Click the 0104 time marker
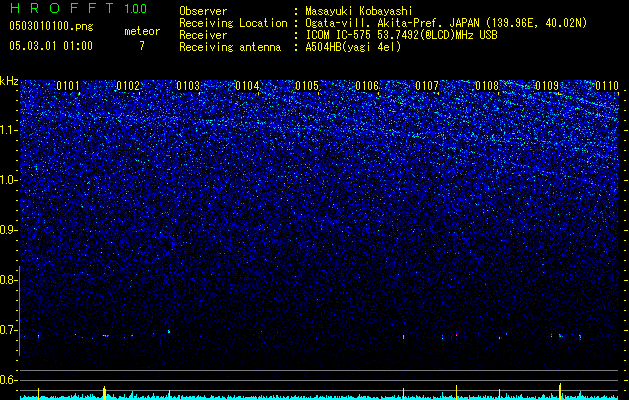The height and width of the screenshot is (400, 629). pos(247,86)
